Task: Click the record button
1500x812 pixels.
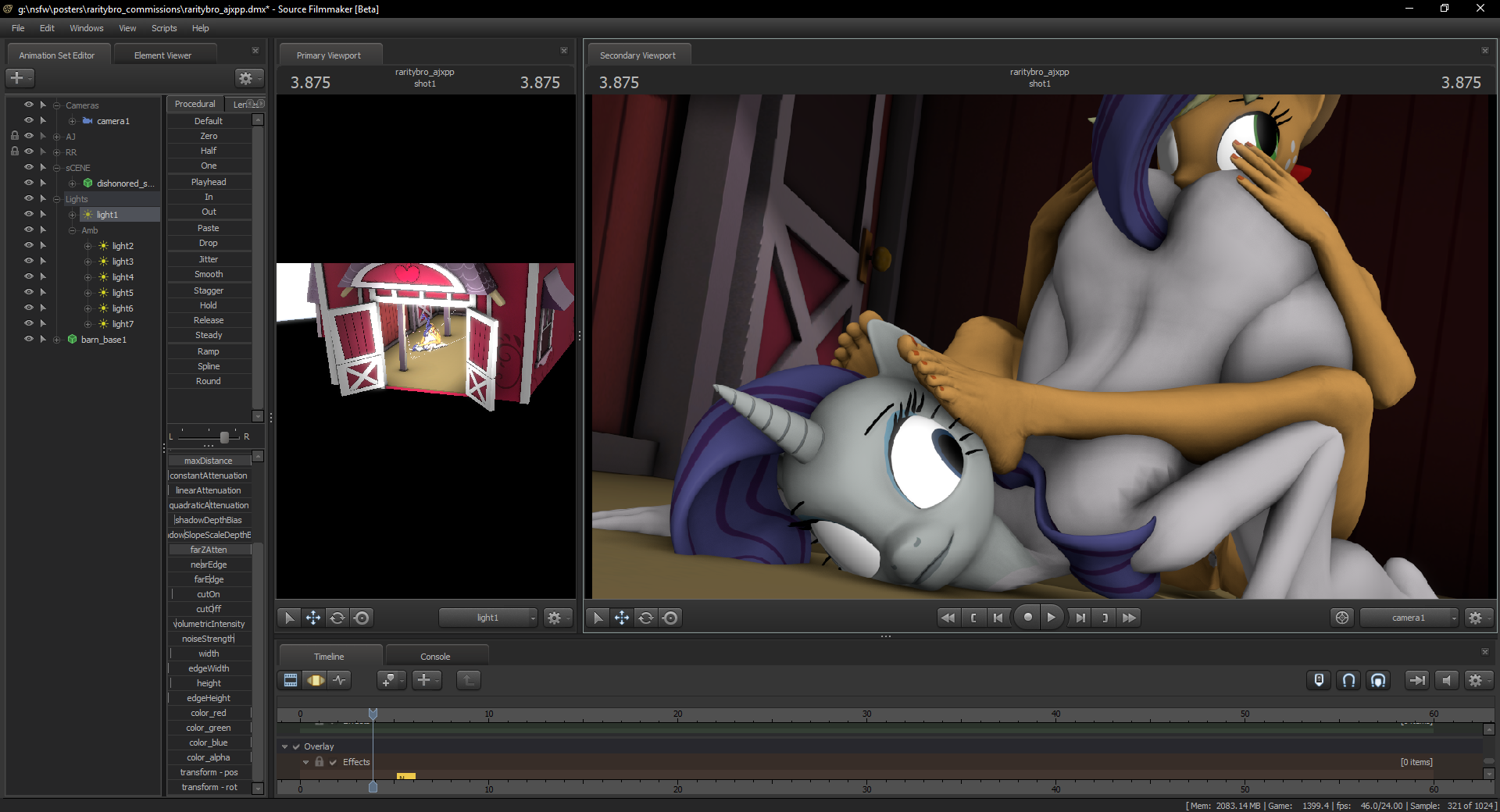Action: pos(1027,618)
